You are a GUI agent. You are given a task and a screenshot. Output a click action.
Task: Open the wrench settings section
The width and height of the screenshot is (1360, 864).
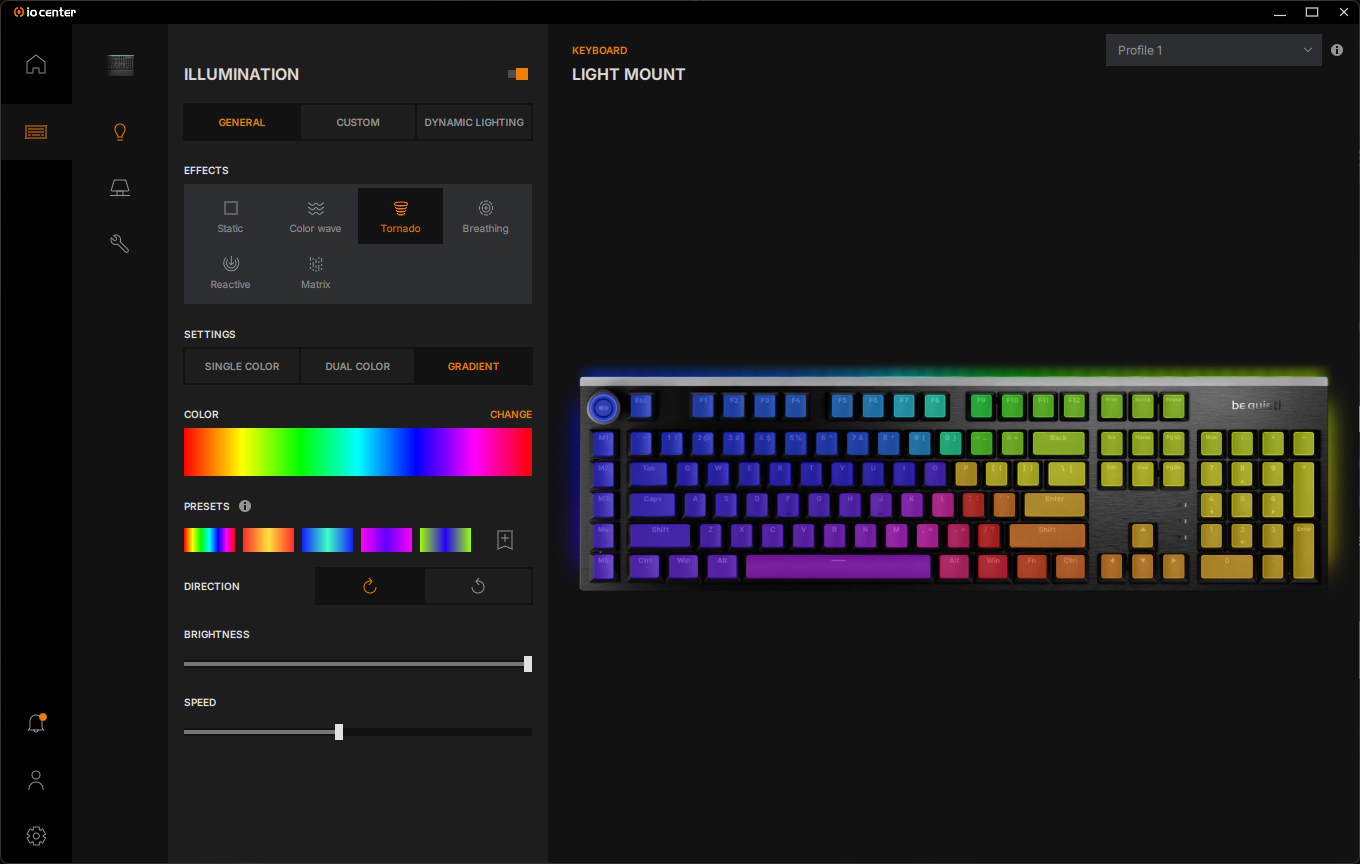(120, 244)
